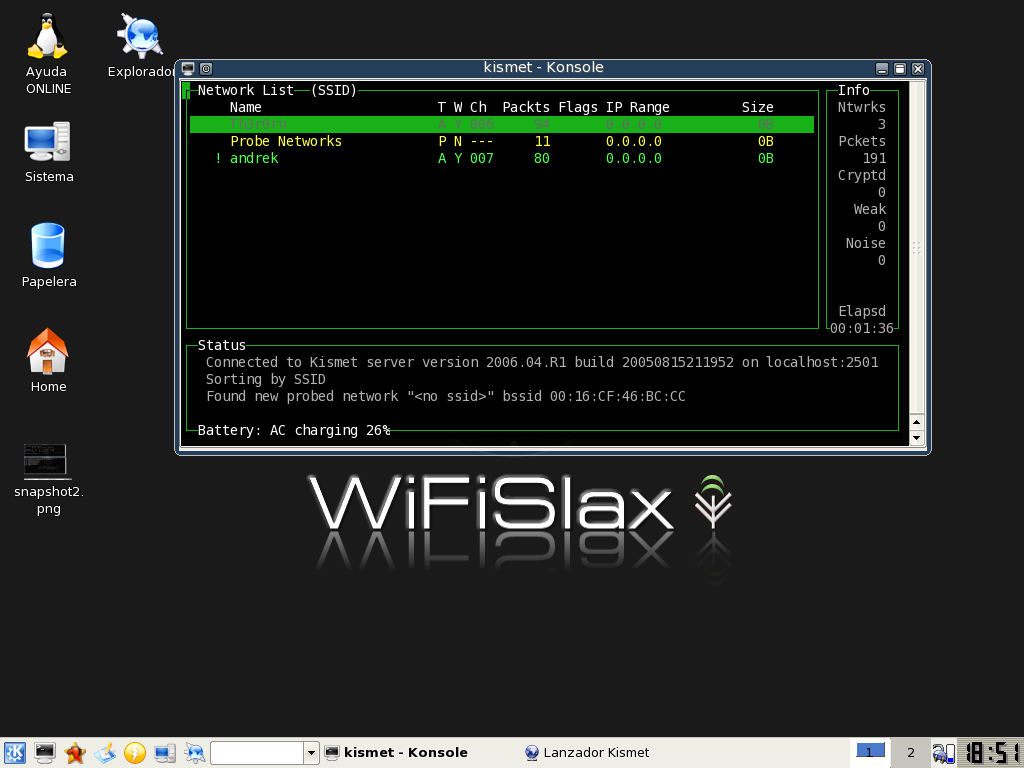Click the Konsole scrollbar down arrow
Screen dimensions: 1024x768
pos(916,438)
